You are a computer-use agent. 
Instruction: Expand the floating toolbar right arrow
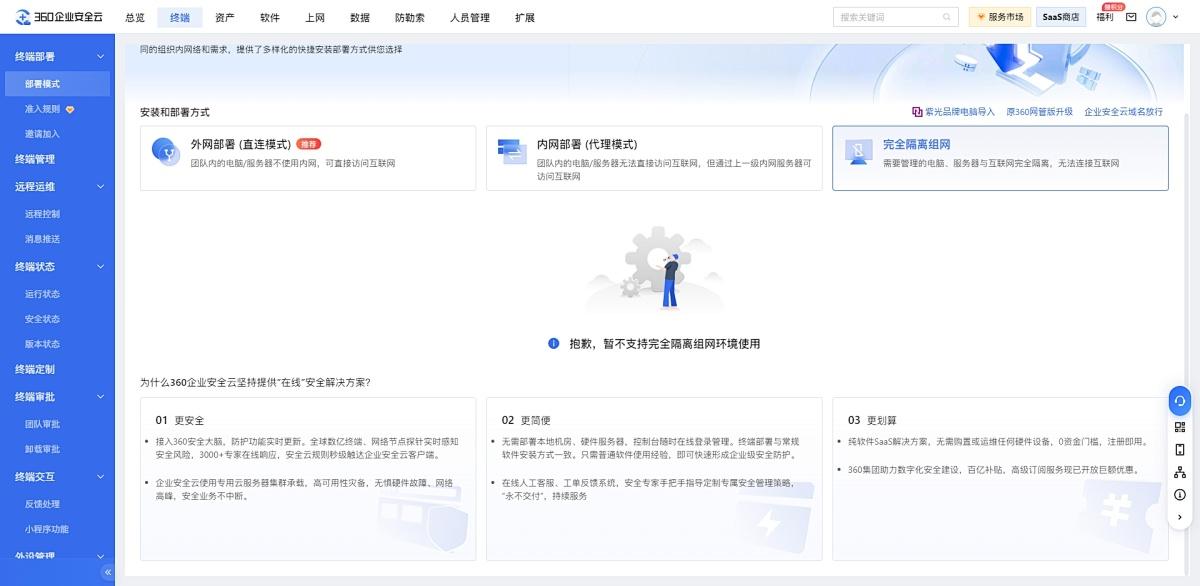tap(1180, 517)
